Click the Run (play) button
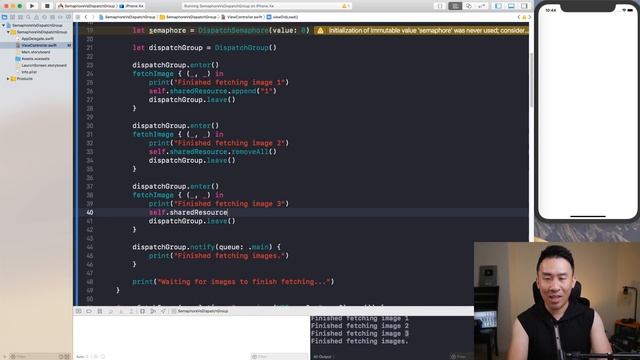 click(x=32, y=6)
